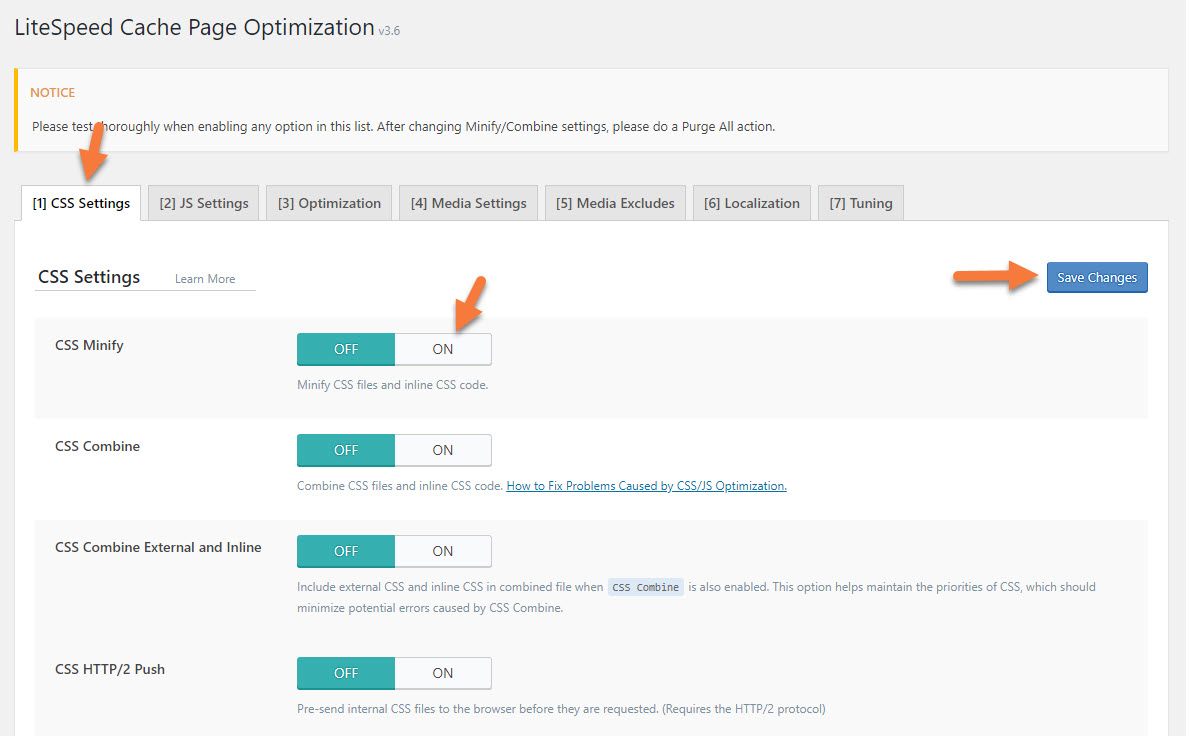Screen dimensions: 1186x736
Task: Click the CSS/JS Optimization troubleshooting link
Action: click(x=646, y=485)
